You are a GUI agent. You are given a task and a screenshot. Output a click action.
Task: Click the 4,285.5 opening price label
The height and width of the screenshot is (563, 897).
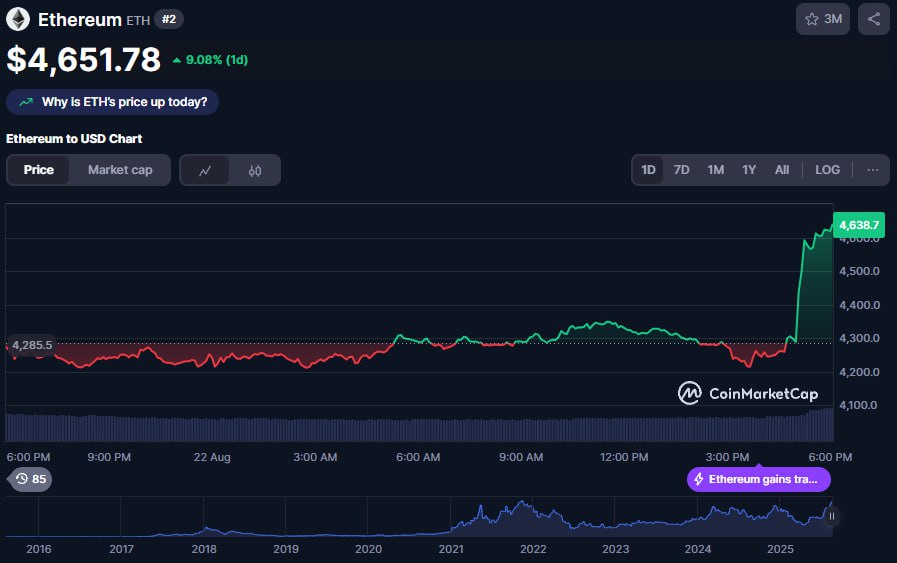point(32,345)
